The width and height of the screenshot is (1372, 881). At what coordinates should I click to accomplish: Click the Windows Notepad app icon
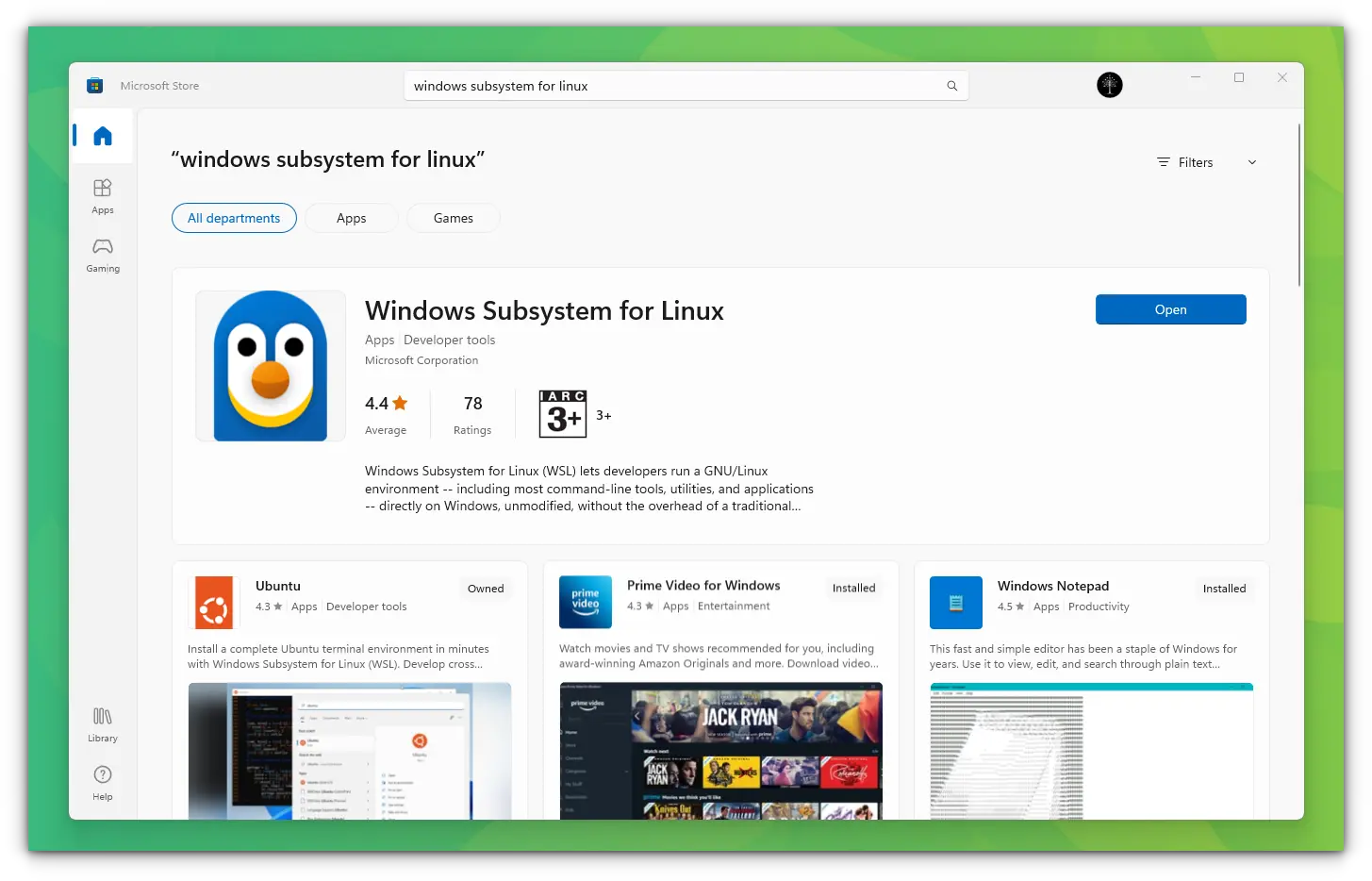pos(956,603)
